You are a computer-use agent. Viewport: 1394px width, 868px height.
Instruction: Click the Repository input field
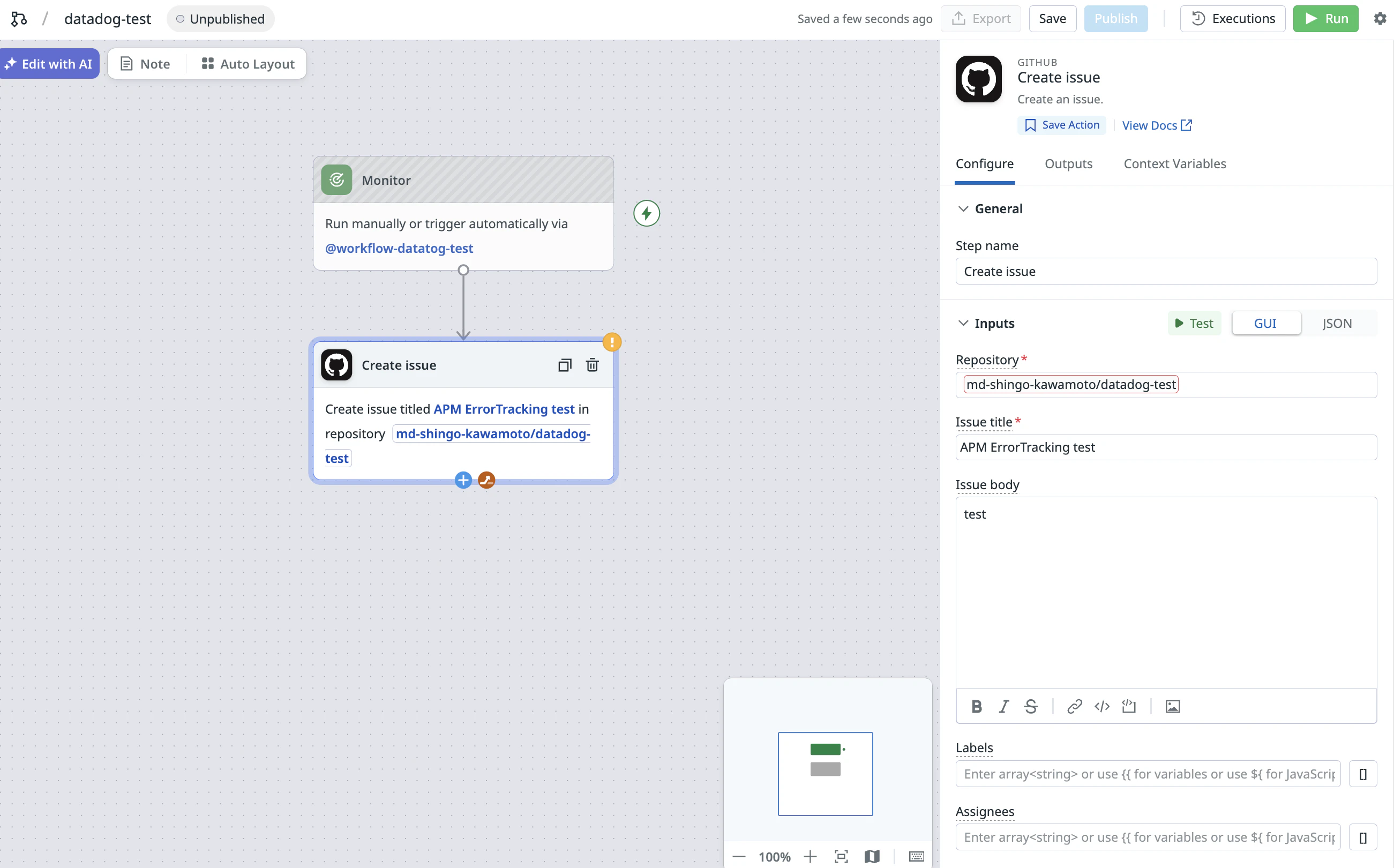[x=1166, y=385]
